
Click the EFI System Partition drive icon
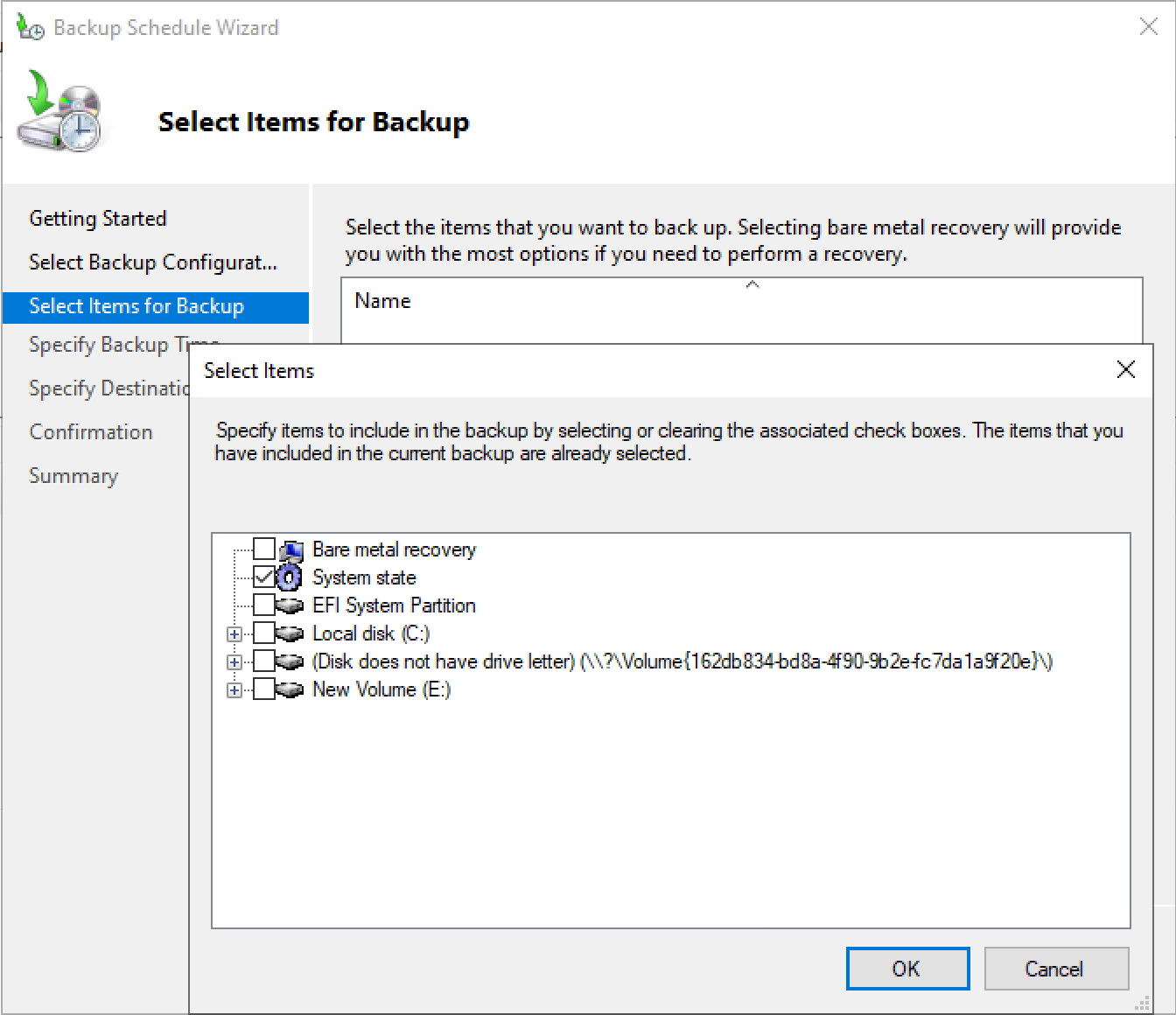(290, 605)
